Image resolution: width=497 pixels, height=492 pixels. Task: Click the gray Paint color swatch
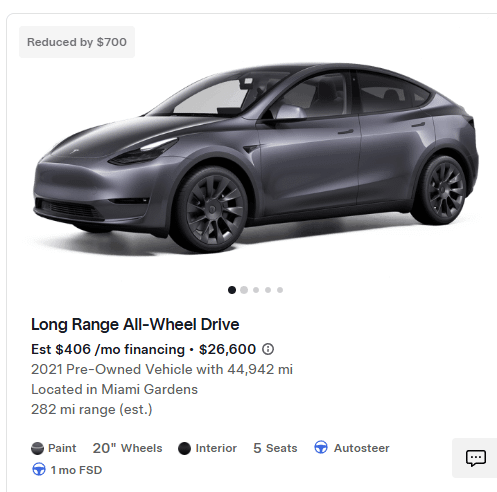point(37,448)
